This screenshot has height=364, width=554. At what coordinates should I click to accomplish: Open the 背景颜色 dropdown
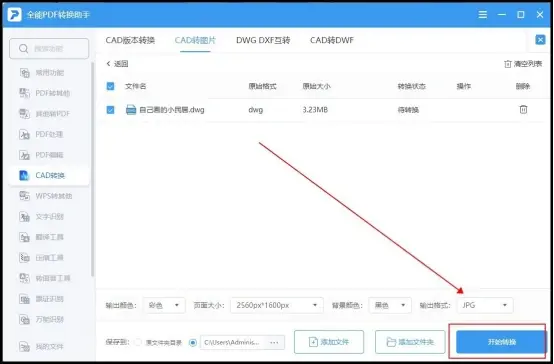pos(390,305)
